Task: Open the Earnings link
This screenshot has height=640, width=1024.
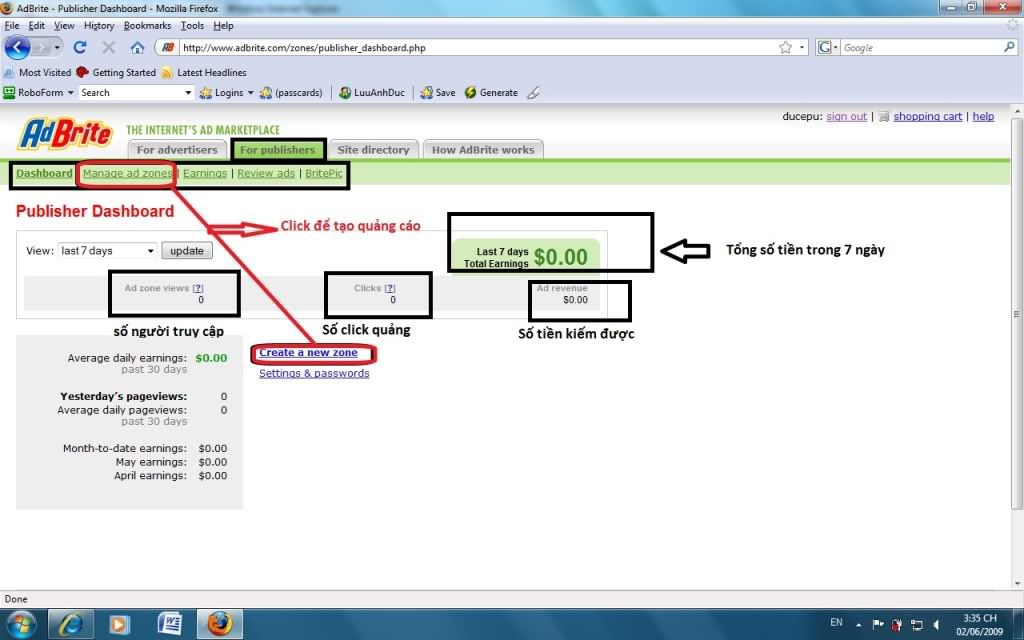Action: [205, 173]
